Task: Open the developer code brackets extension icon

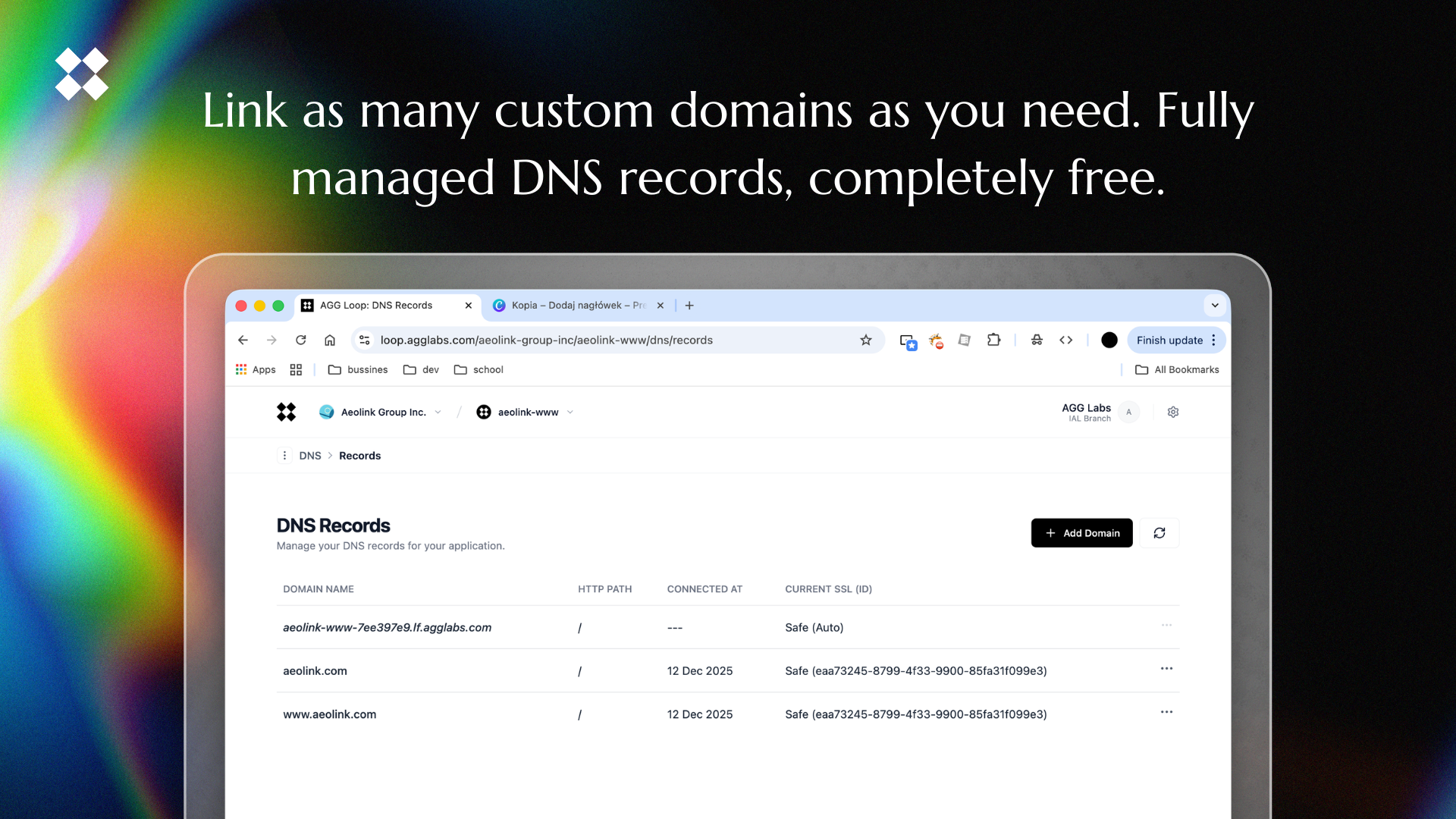Action: (x=1065, y=340)
